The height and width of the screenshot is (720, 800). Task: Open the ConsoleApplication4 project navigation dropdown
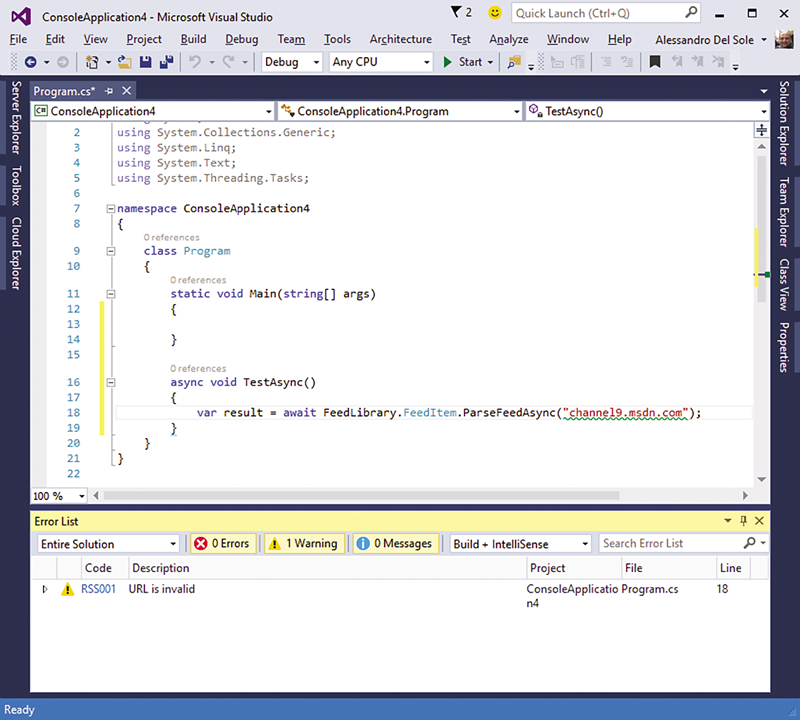(153, 111)
